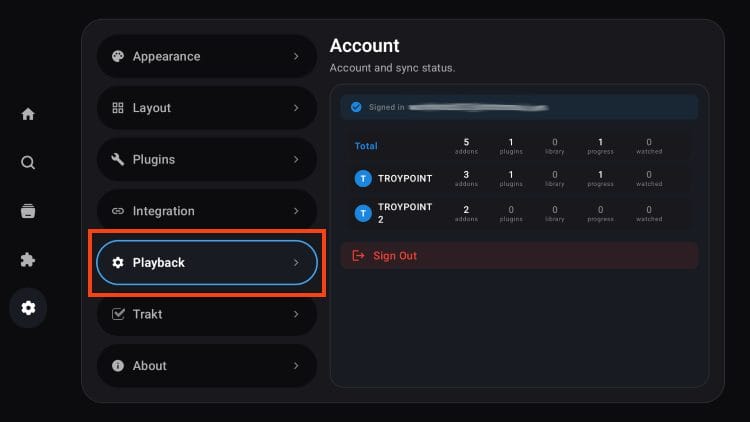Click the Plugins wrench icon

[x=118, y=159]
